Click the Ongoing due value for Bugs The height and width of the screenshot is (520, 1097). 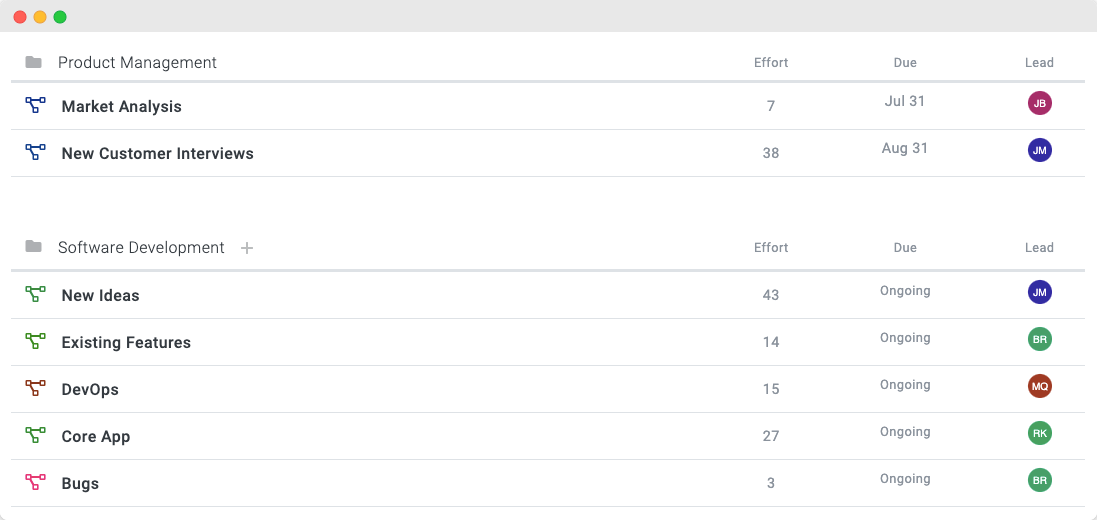(x=905, y=479)
